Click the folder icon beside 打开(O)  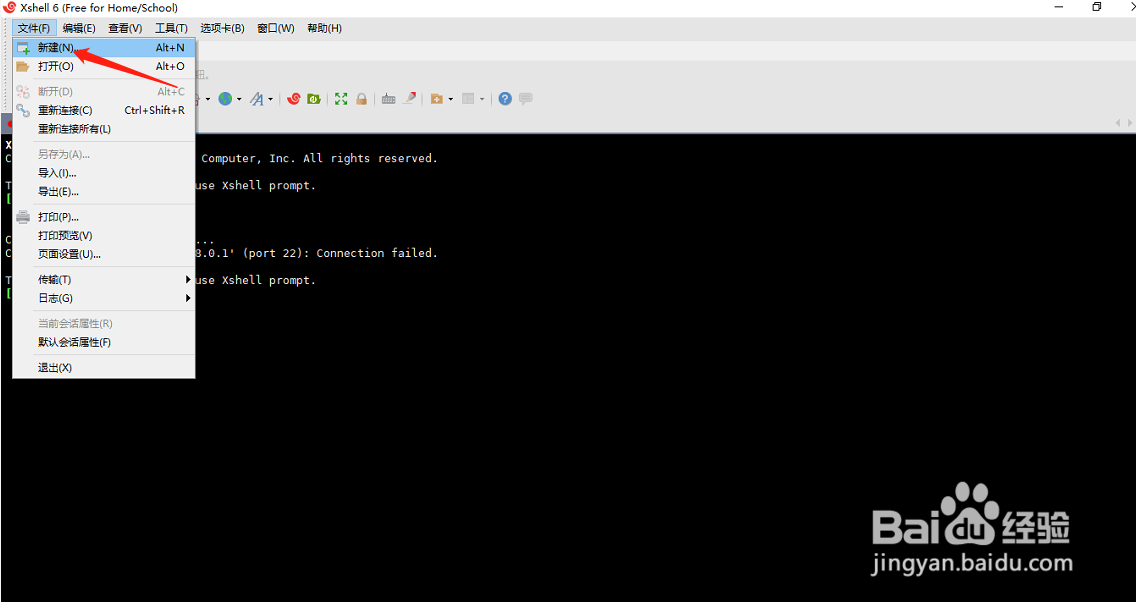click(23, 67)
